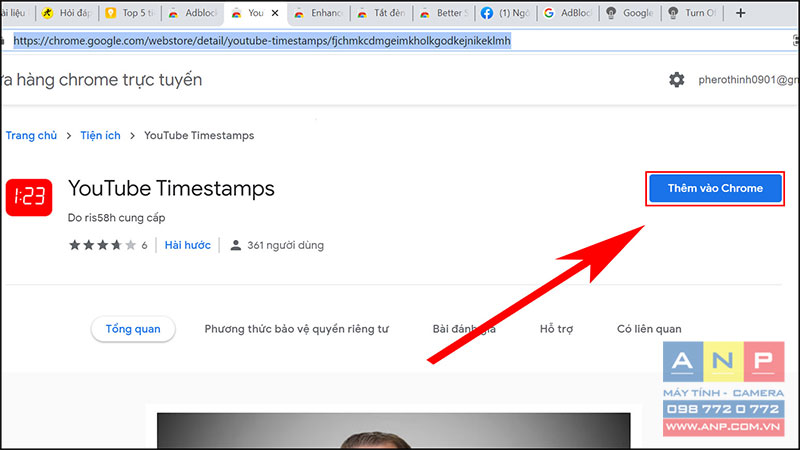Switch to the Tắt đèn browser tab
This screenshot has width=800, height=450.
(382, 13)
